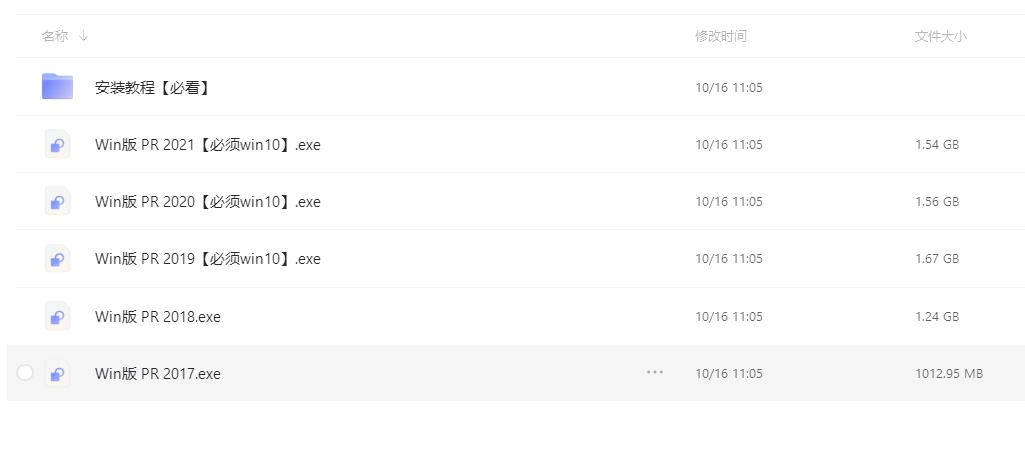Select Win版 PR 2018.exe file name
Viewport: 1025px width, 453px height.
click(x=158, y=316)
